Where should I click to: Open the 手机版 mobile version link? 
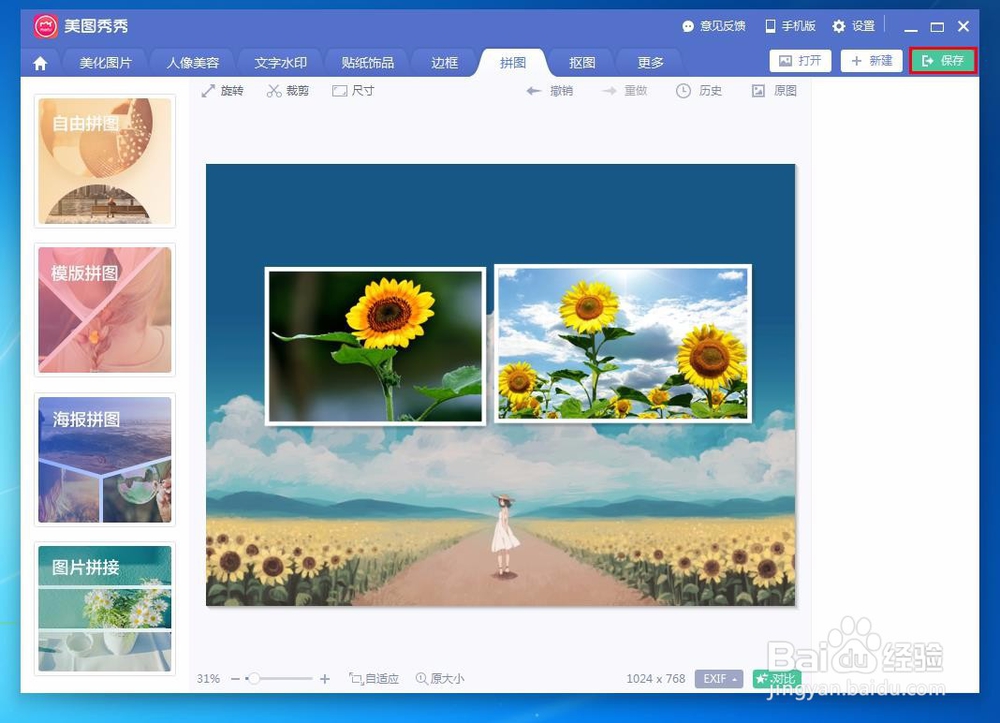790,26
